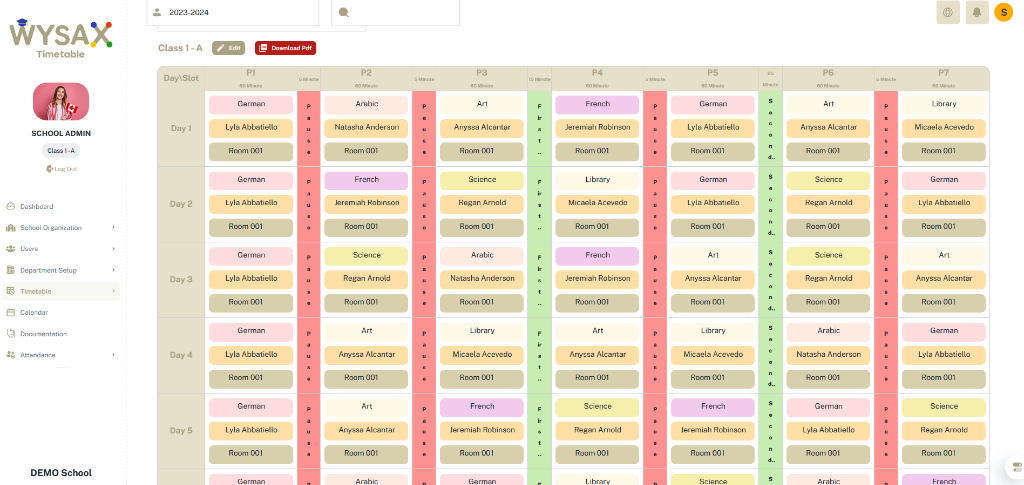Open the Timetable sidebar menu
Viewport: 1024px width, 485px height.
coord(61,291)
